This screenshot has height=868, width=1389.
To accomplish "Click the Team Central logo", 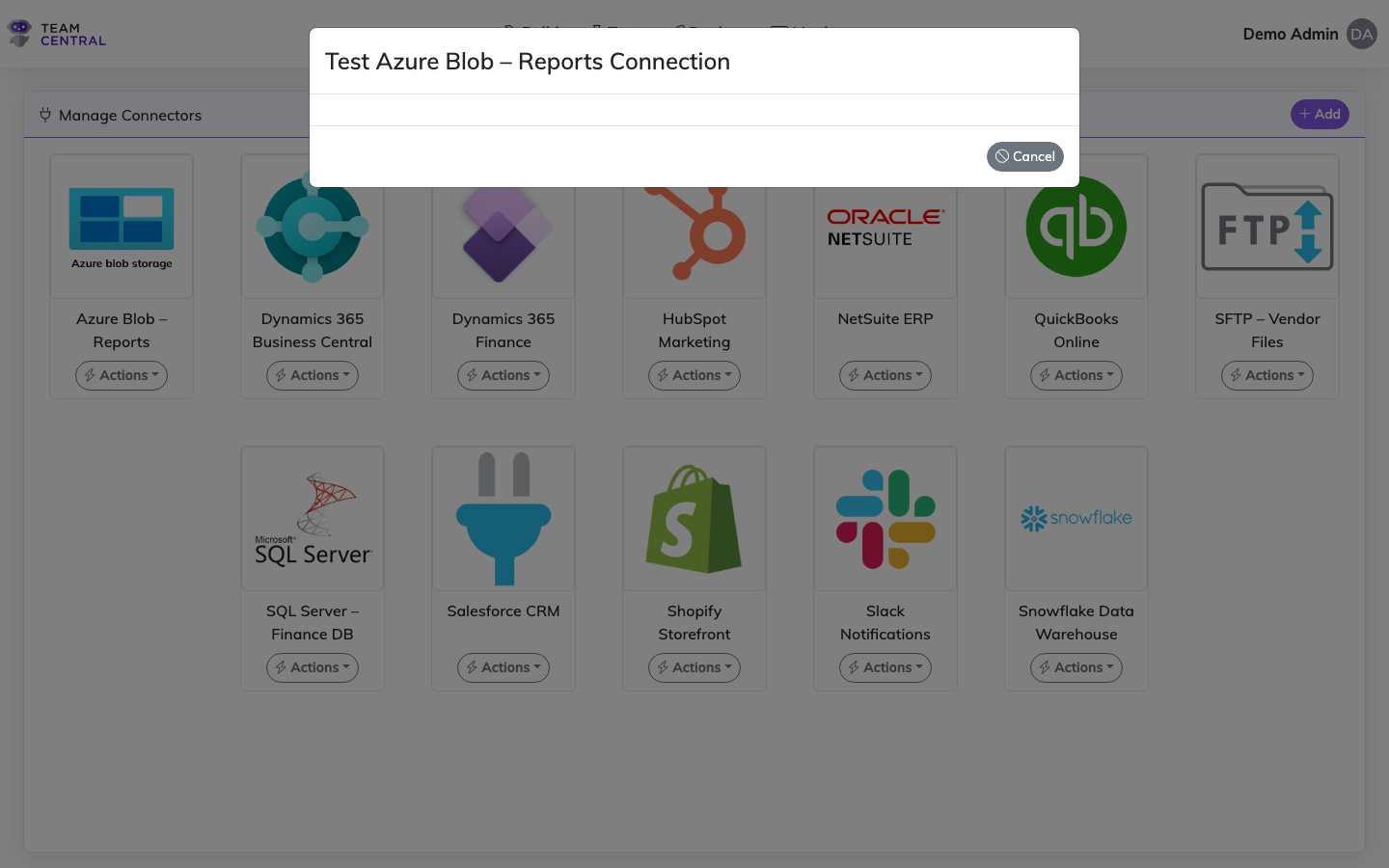I will click(55, 33).
